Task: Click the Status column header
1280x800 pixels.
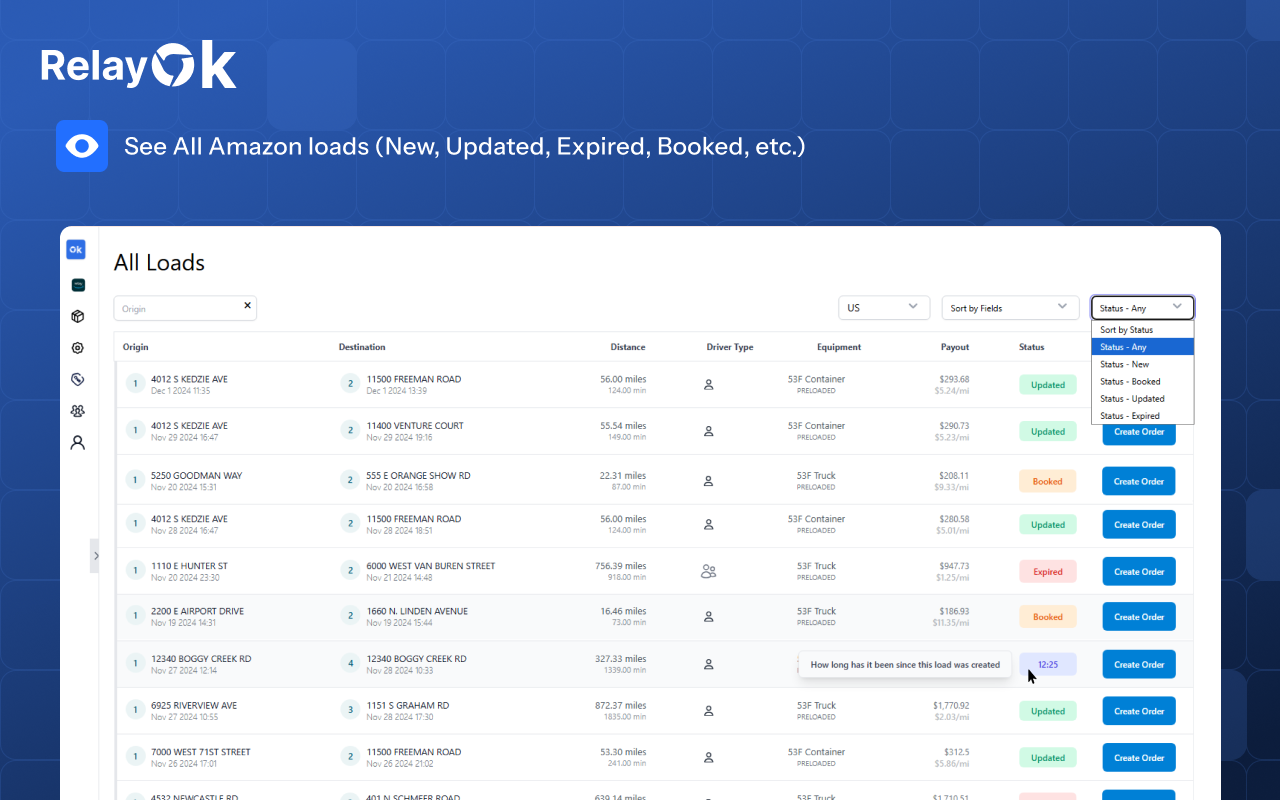Action: tap(1031, 347)
